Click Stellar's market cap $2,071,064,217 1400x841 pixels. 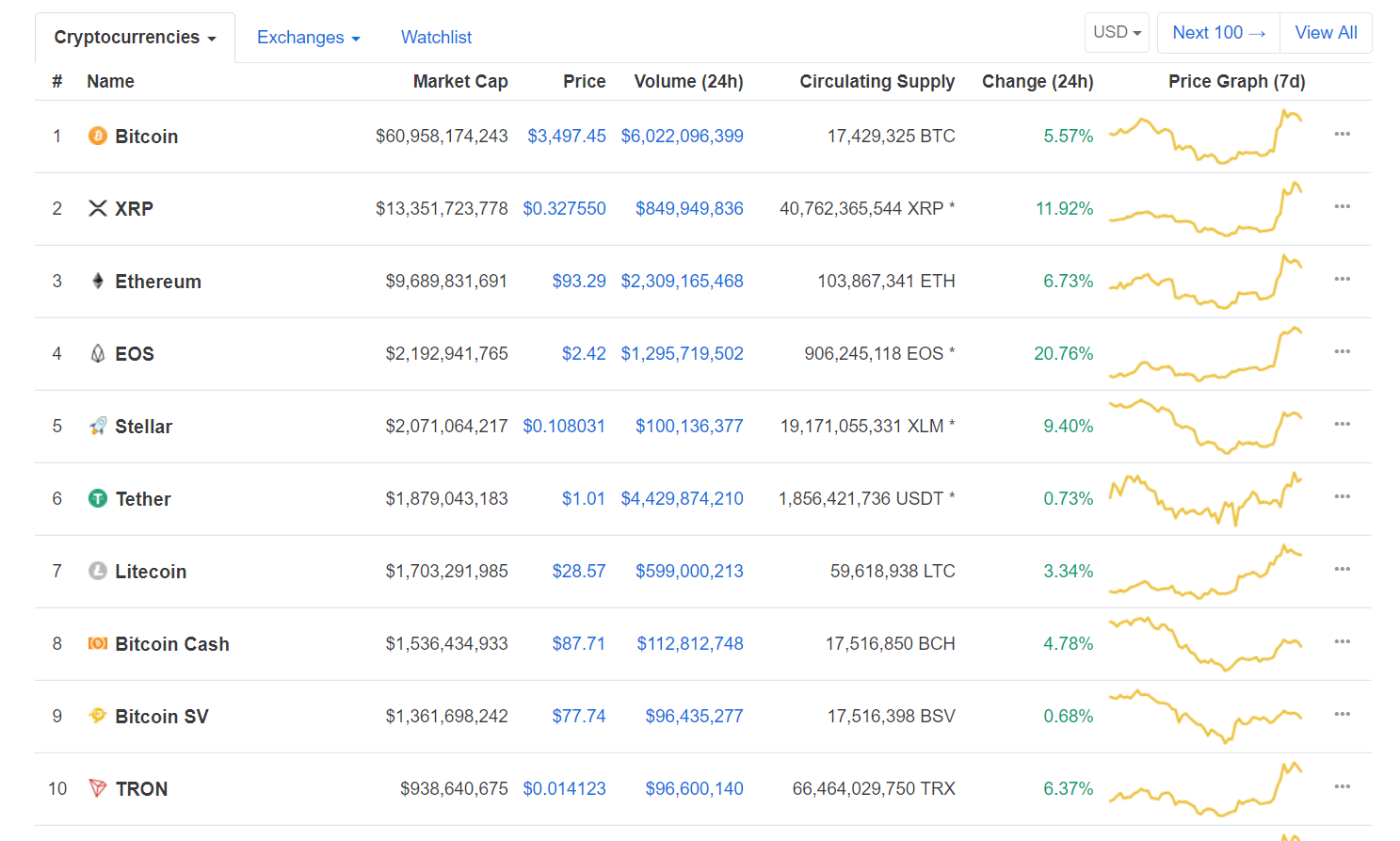446,426
